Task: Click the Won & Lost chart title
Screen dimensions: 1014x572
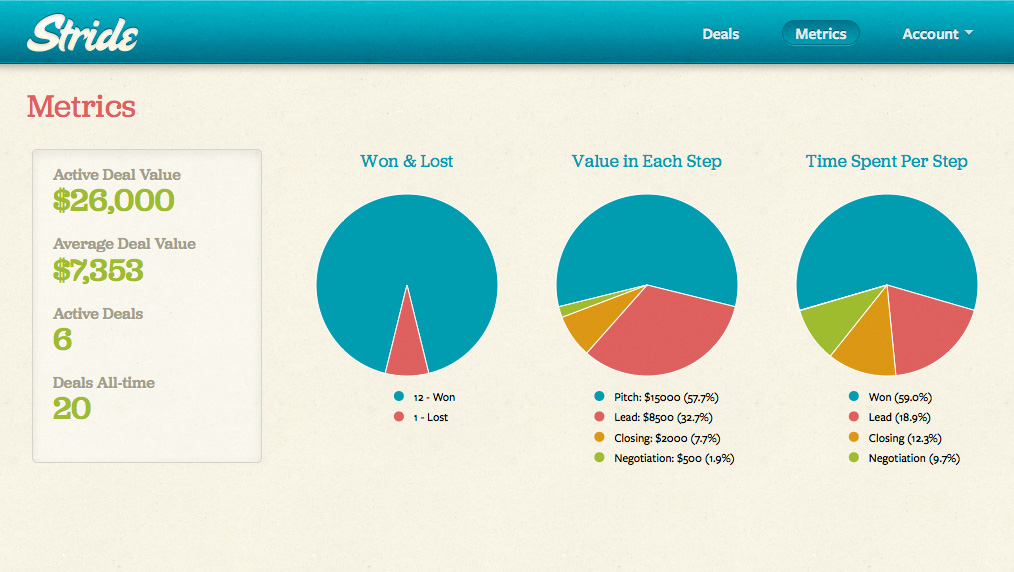Action: pos(407,161)
